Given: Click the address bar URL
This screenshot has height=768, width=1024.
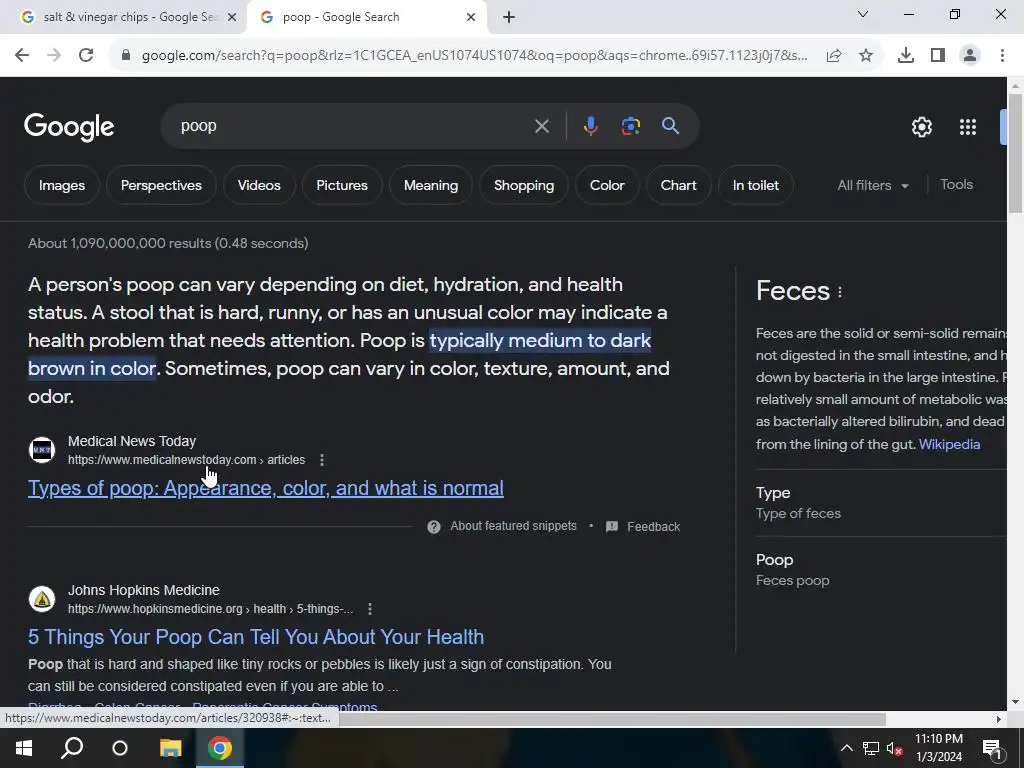Looking at the screenshot, I should [x=475, y=56].
